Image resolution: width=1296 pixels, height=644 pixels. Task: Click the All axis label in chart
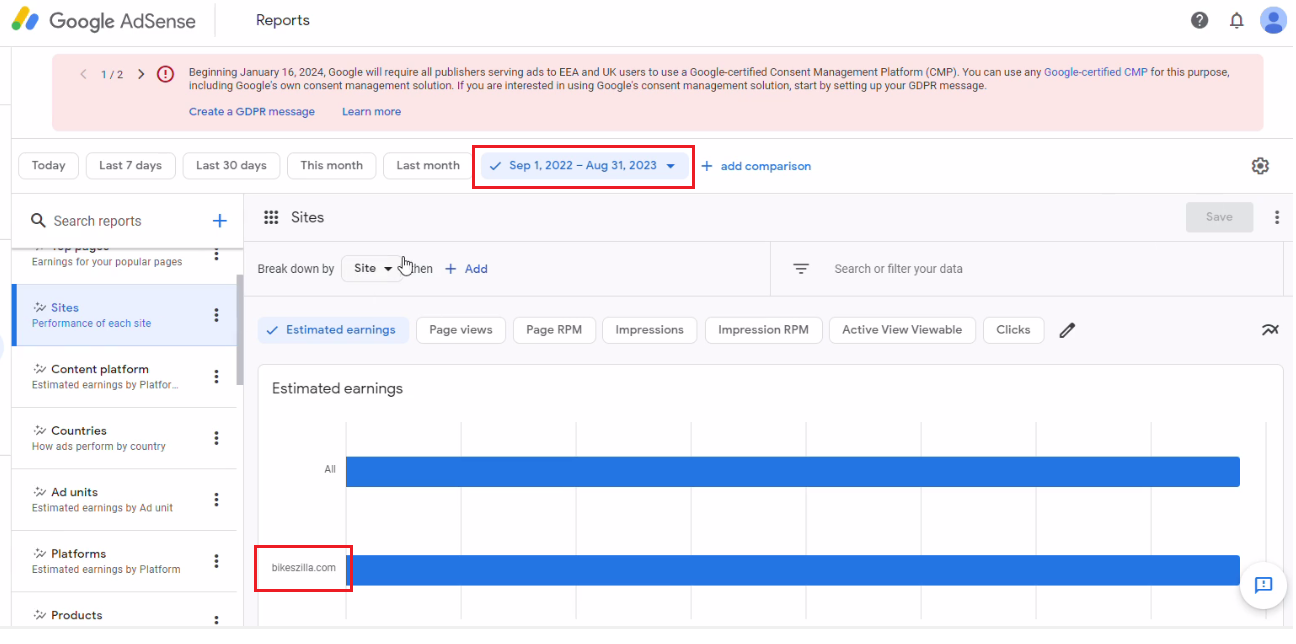[330, 469]
